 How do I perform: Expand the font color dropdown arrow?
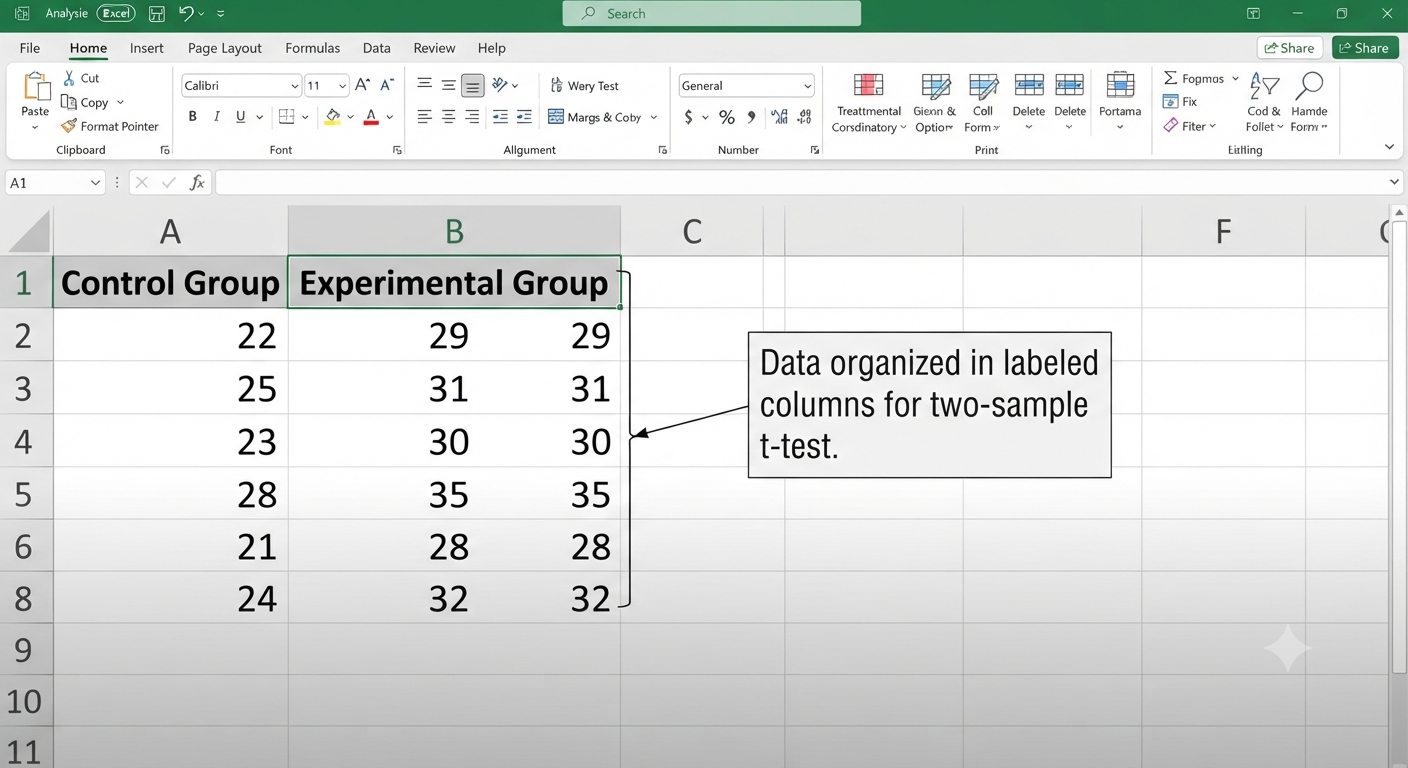point(390,117)
